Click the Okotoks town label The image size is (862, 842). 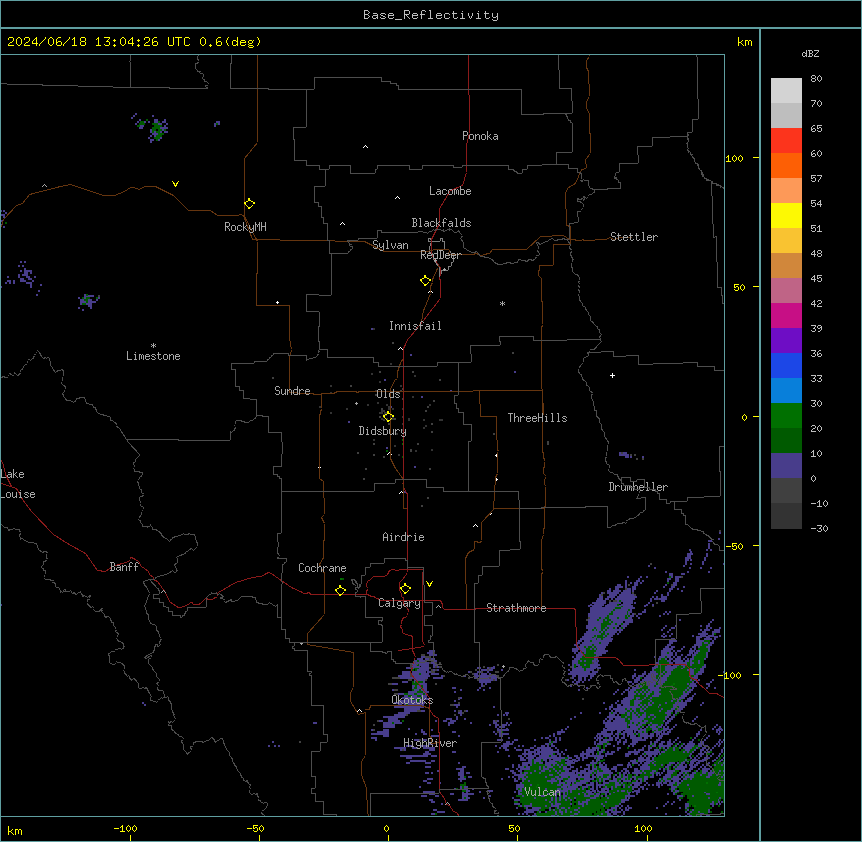pos(412,700)
